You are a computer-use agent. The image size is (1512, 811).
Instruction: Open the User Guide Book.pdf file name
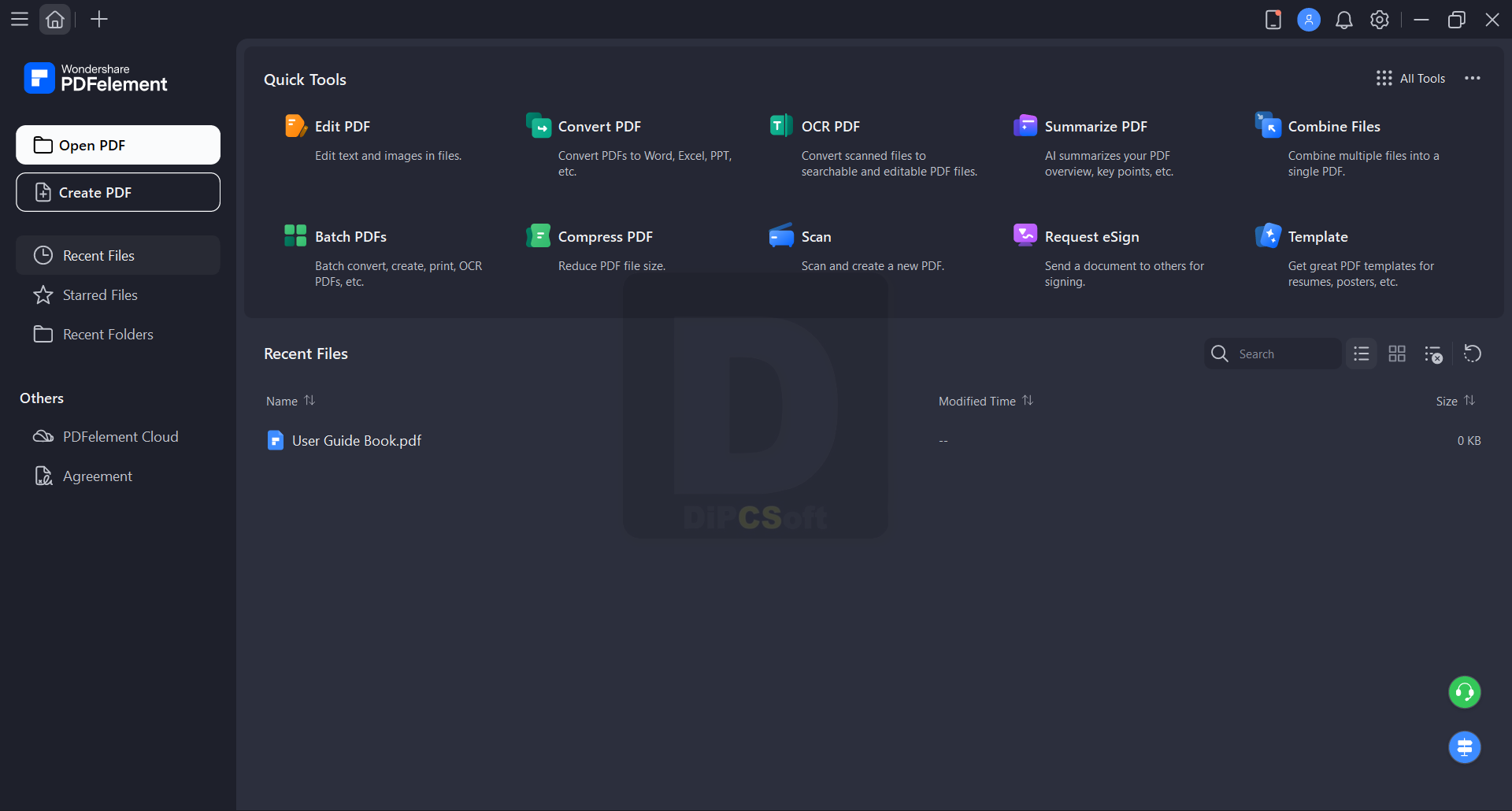357,440
